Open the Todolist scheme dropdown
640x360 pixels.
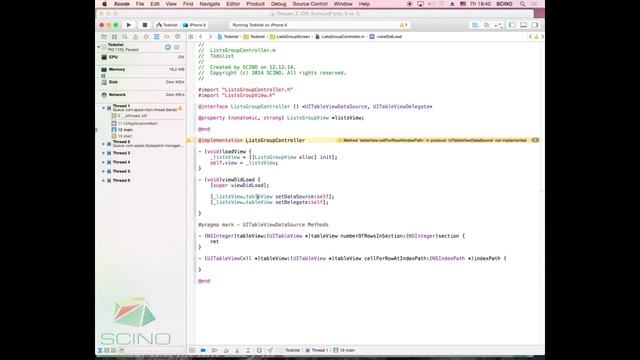click(167, 25)
